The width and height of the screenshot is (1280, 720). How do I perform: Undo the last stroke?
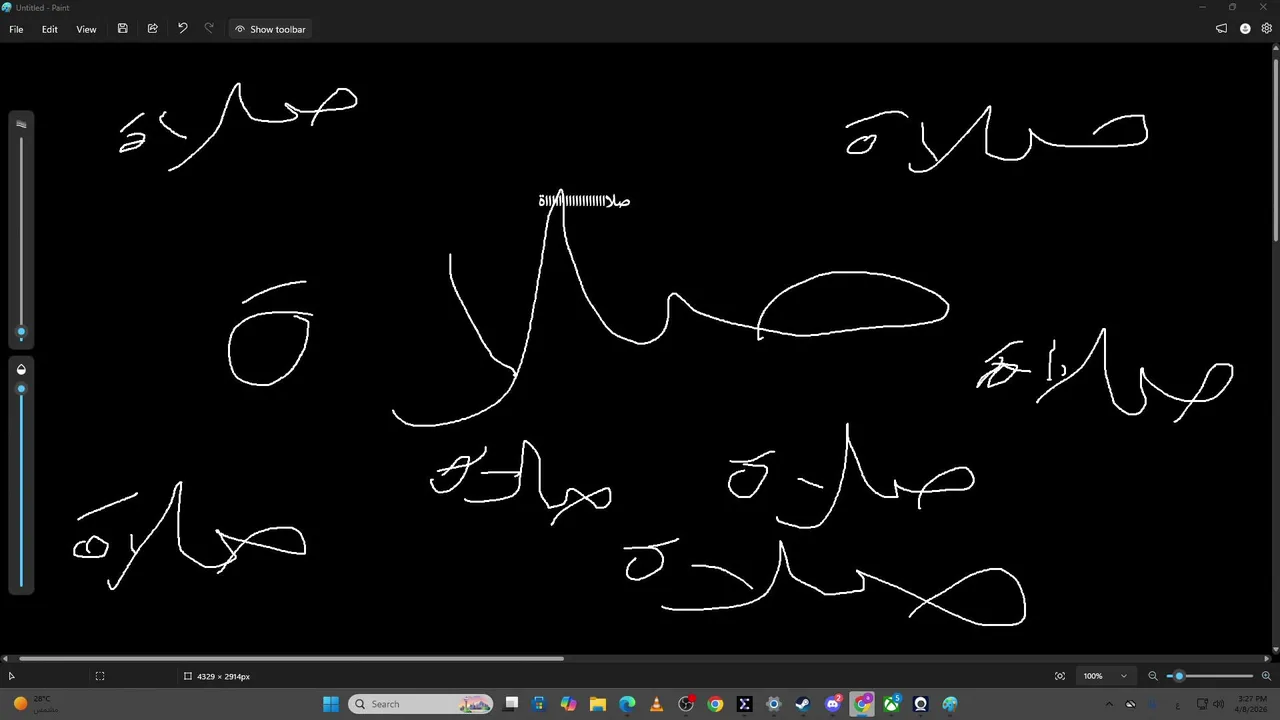click(x=182, y=29)
